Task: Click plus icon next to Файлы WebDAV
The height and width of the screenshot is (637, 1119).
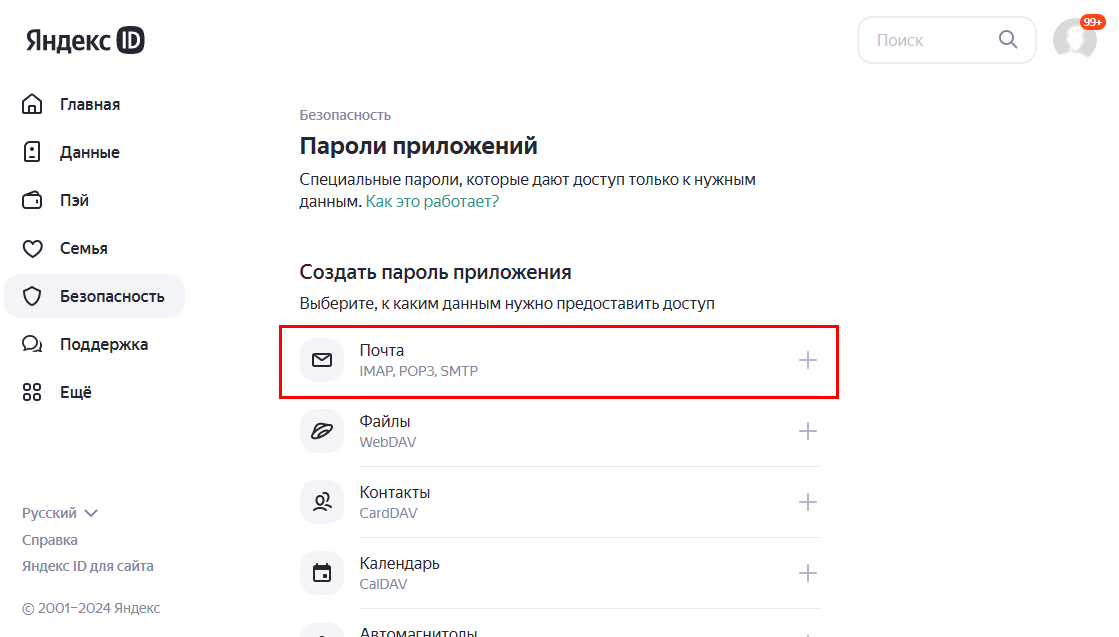Action: (x=808, y=431)
